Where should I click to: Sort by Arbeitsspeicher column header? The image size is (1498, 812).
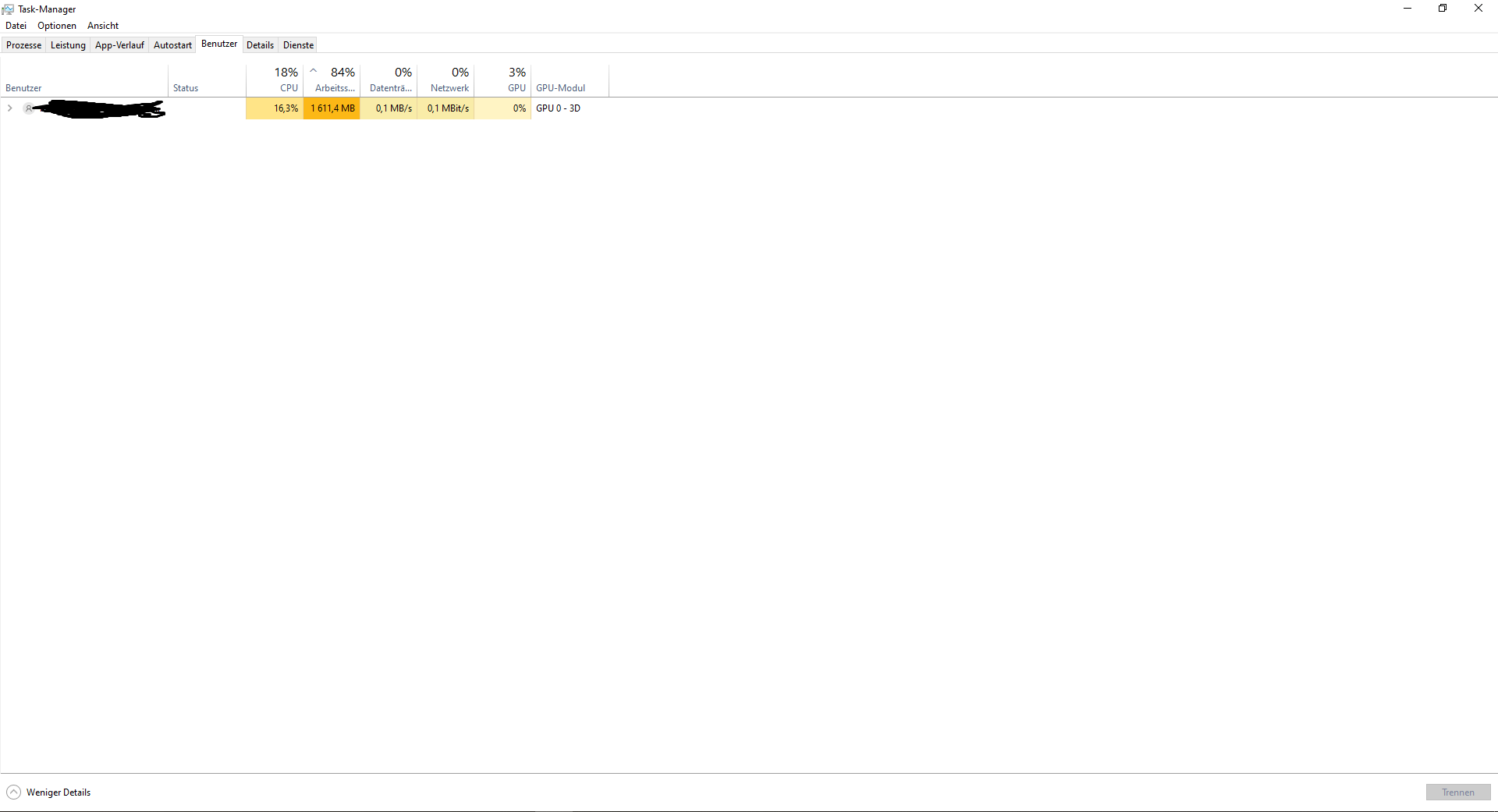click(332, 80)
